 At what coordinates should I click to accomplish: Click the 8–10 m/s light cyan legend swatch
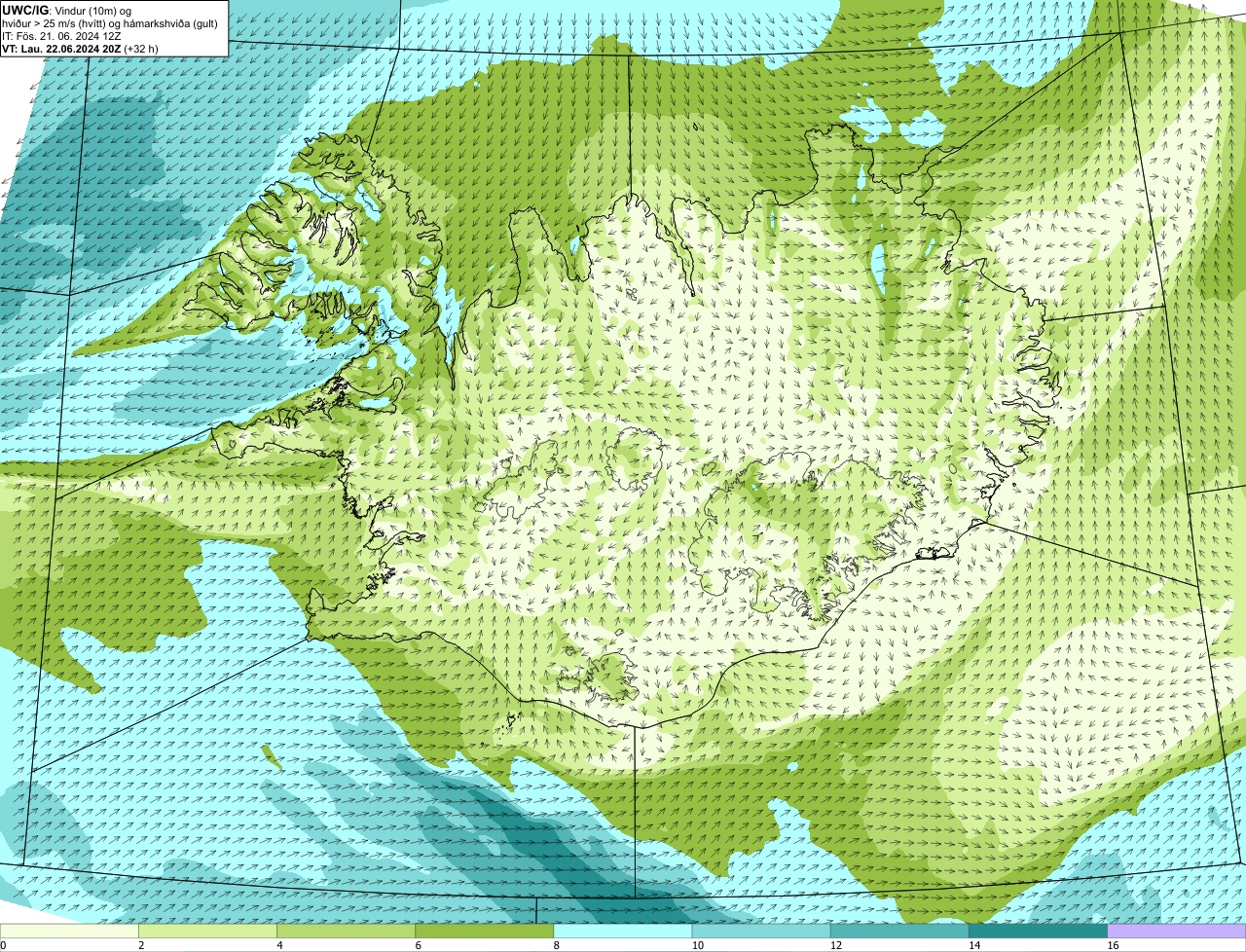(623, 932)
